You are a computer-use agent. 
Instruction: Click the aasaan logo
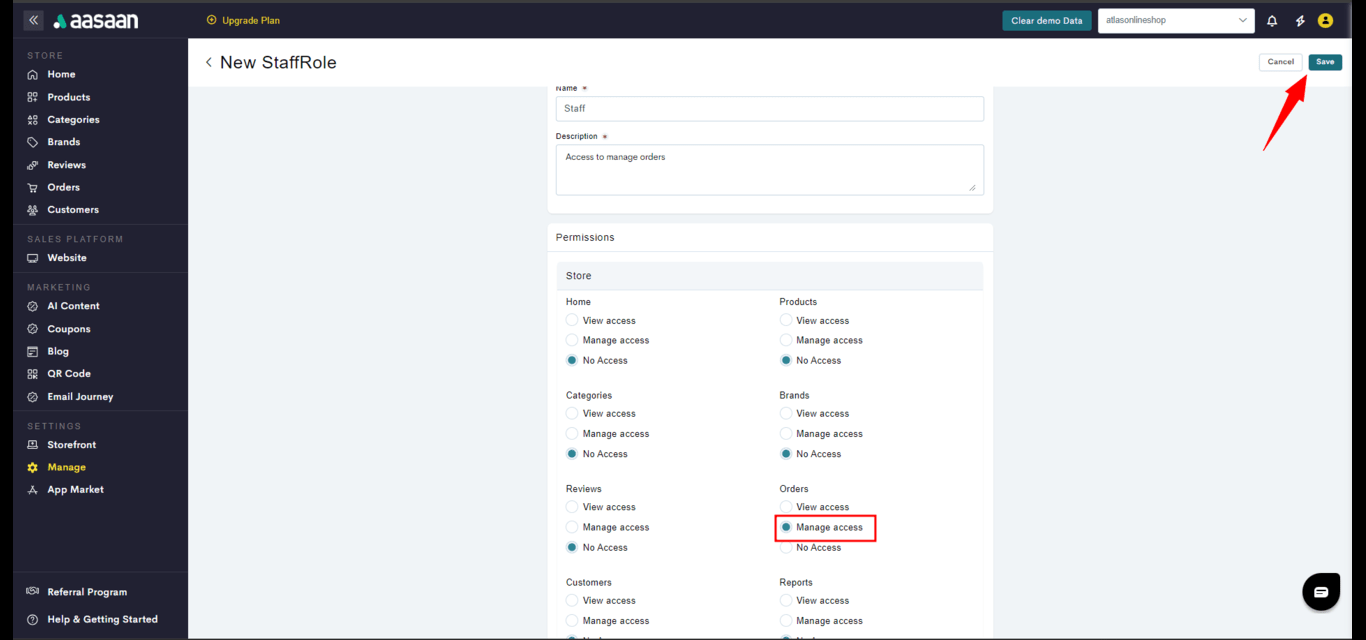click(x=96, y=21)
